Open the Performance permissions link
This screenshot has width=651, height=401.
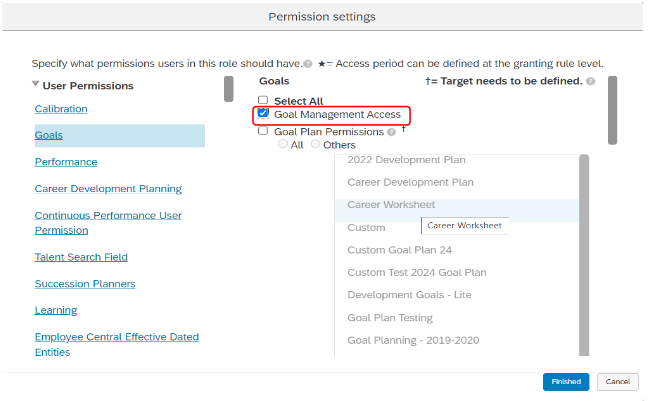pyautogui.click(x=66, y=162)
